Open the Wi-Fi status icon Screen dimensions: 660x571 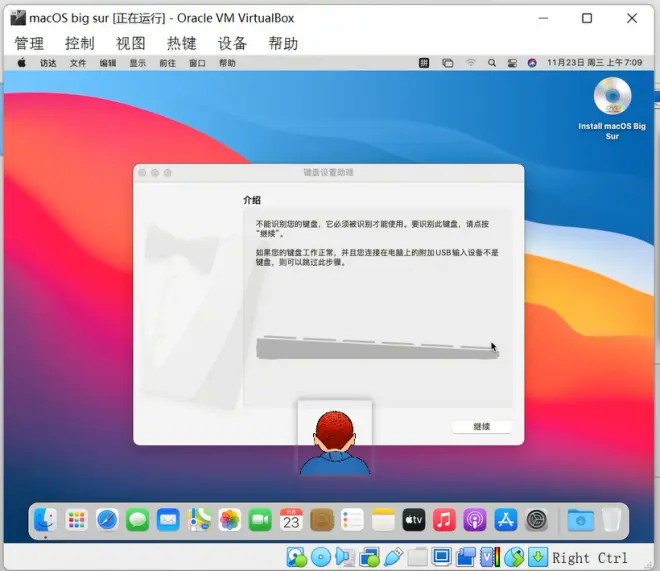471,63
